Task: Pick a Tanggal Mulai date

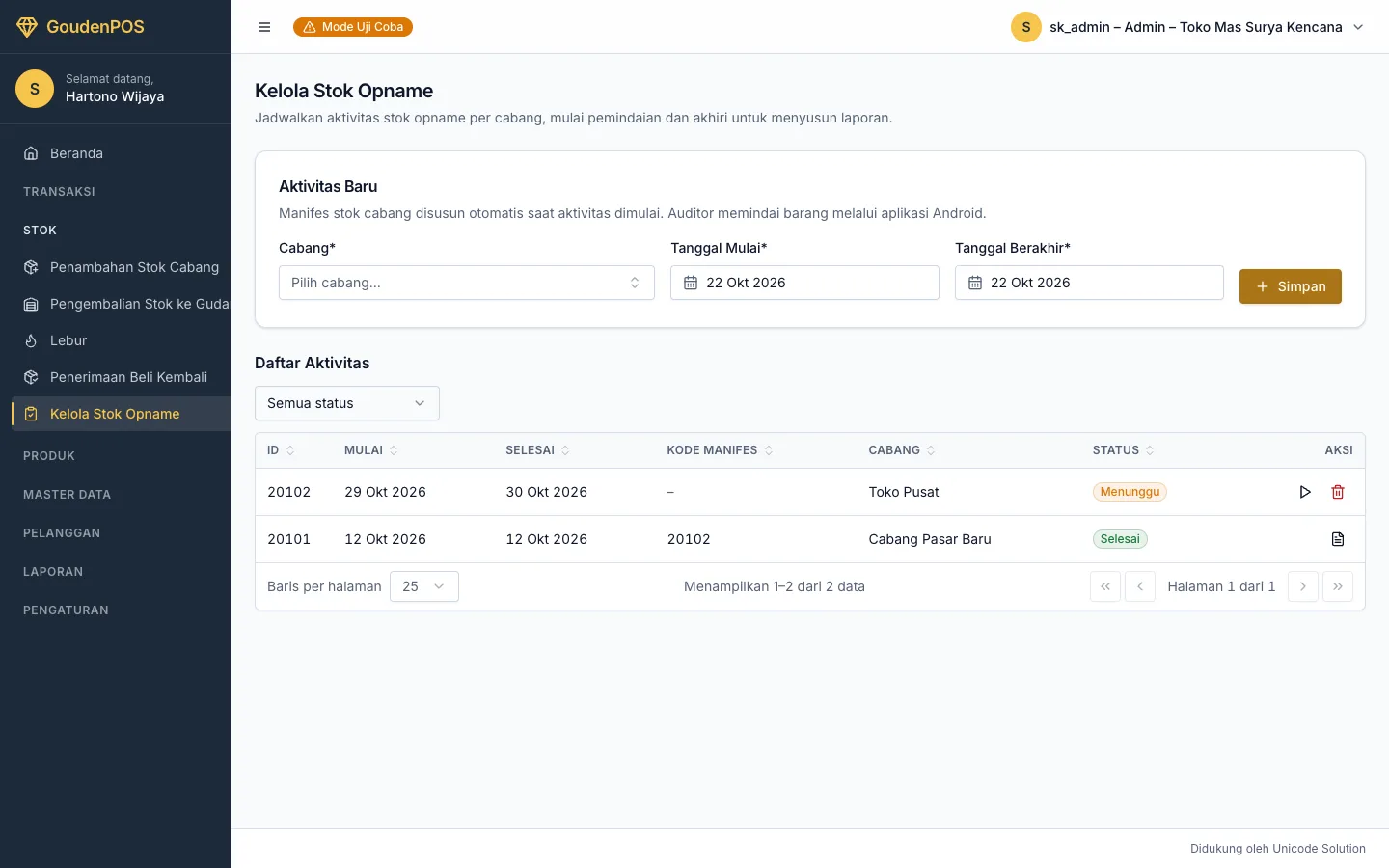Action: pos(804,283)
